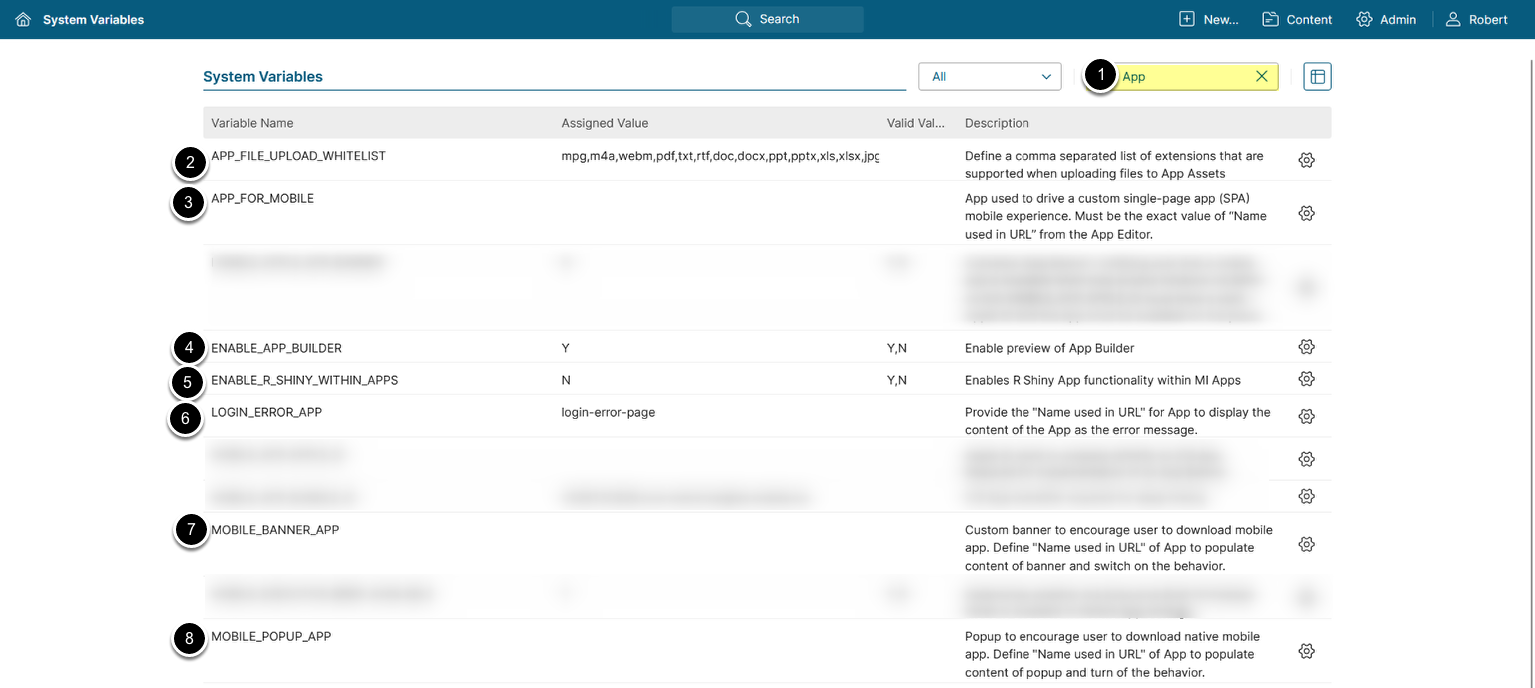
Task: Open the Content menu
Action: click(1297, 19)
